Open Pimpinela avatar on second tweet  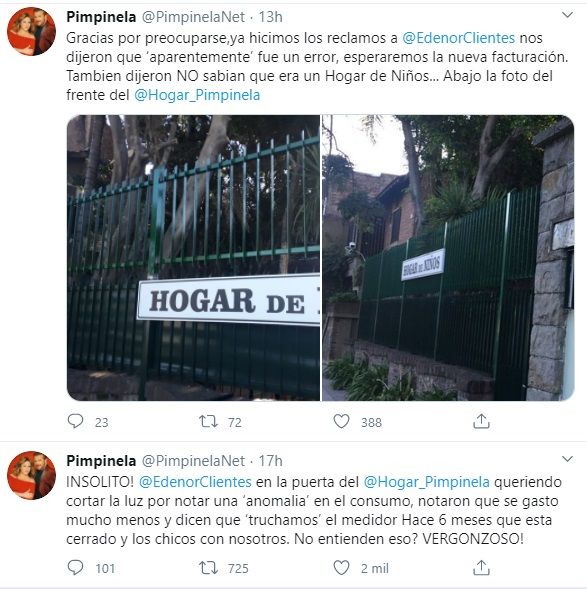(32, 475)
